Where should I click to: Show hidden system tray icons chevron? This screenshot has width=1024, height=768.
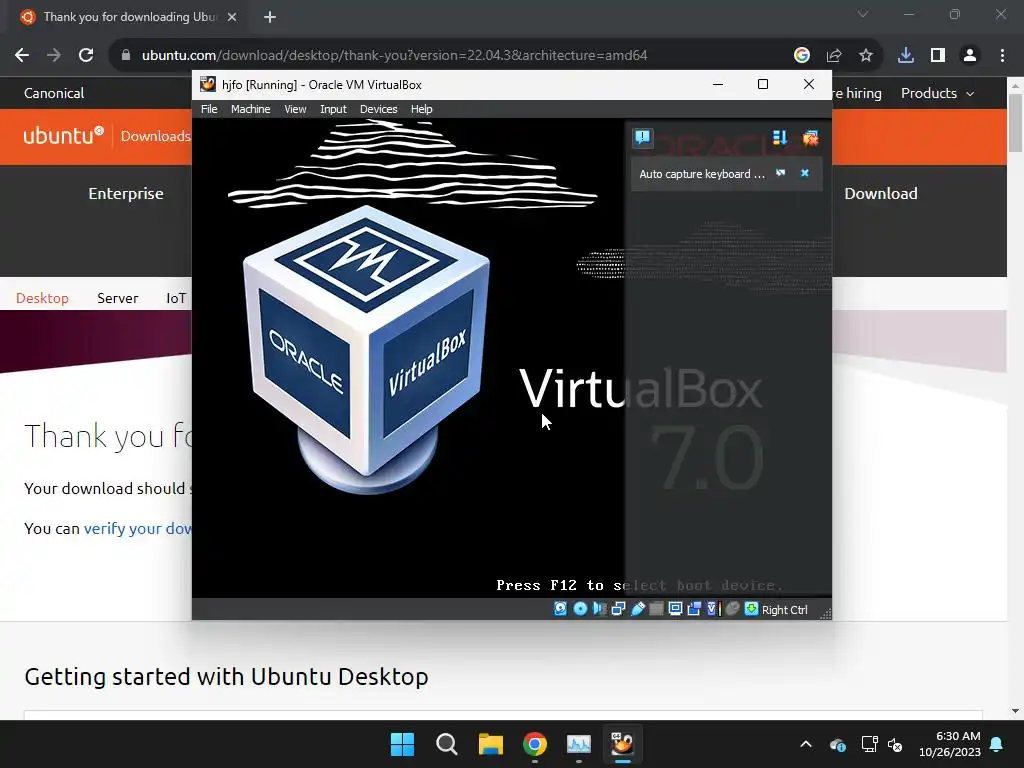point(806,744)
